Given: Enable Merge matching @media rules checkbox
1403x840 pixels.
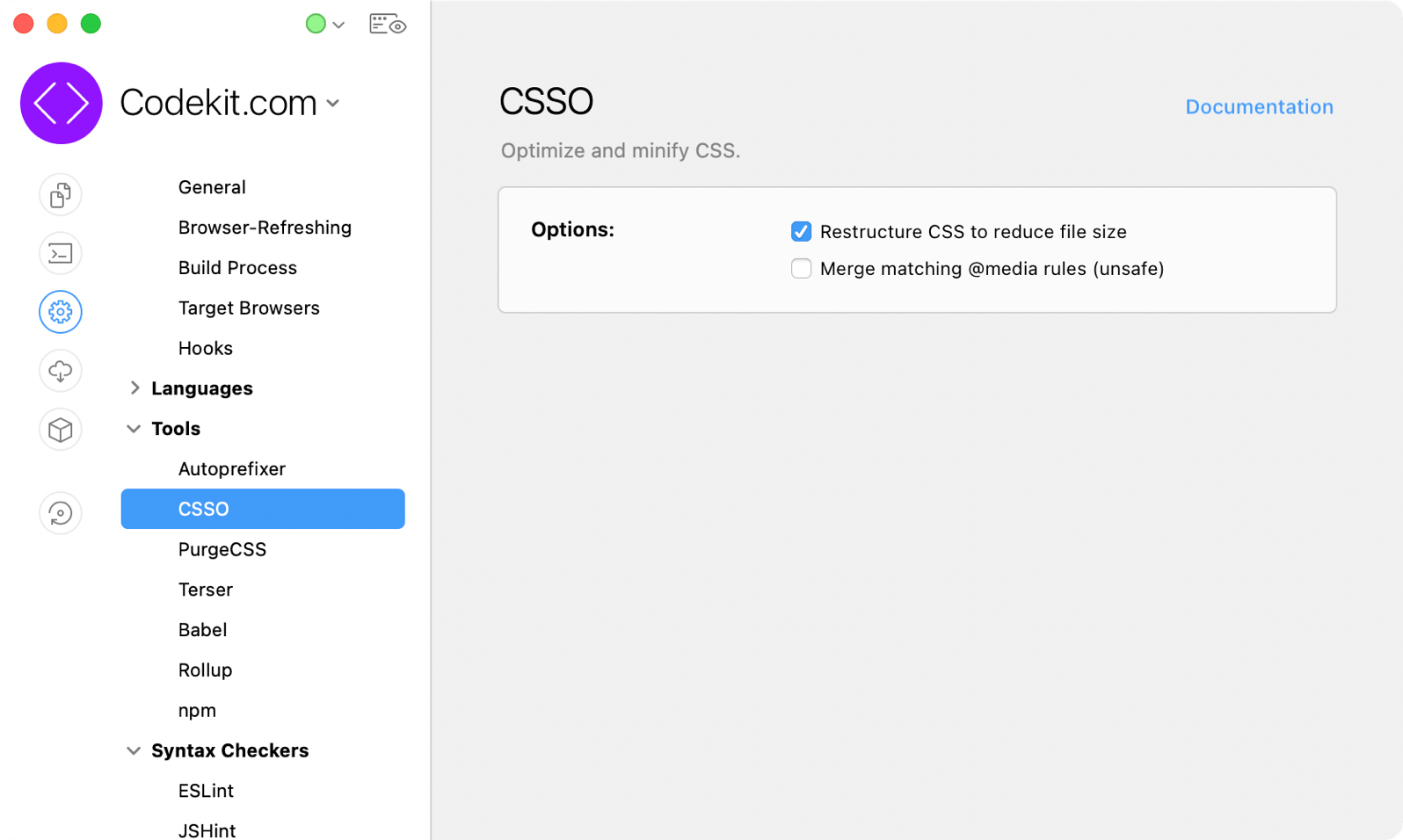Looking at the screenshot, I should tap(801, 268).
